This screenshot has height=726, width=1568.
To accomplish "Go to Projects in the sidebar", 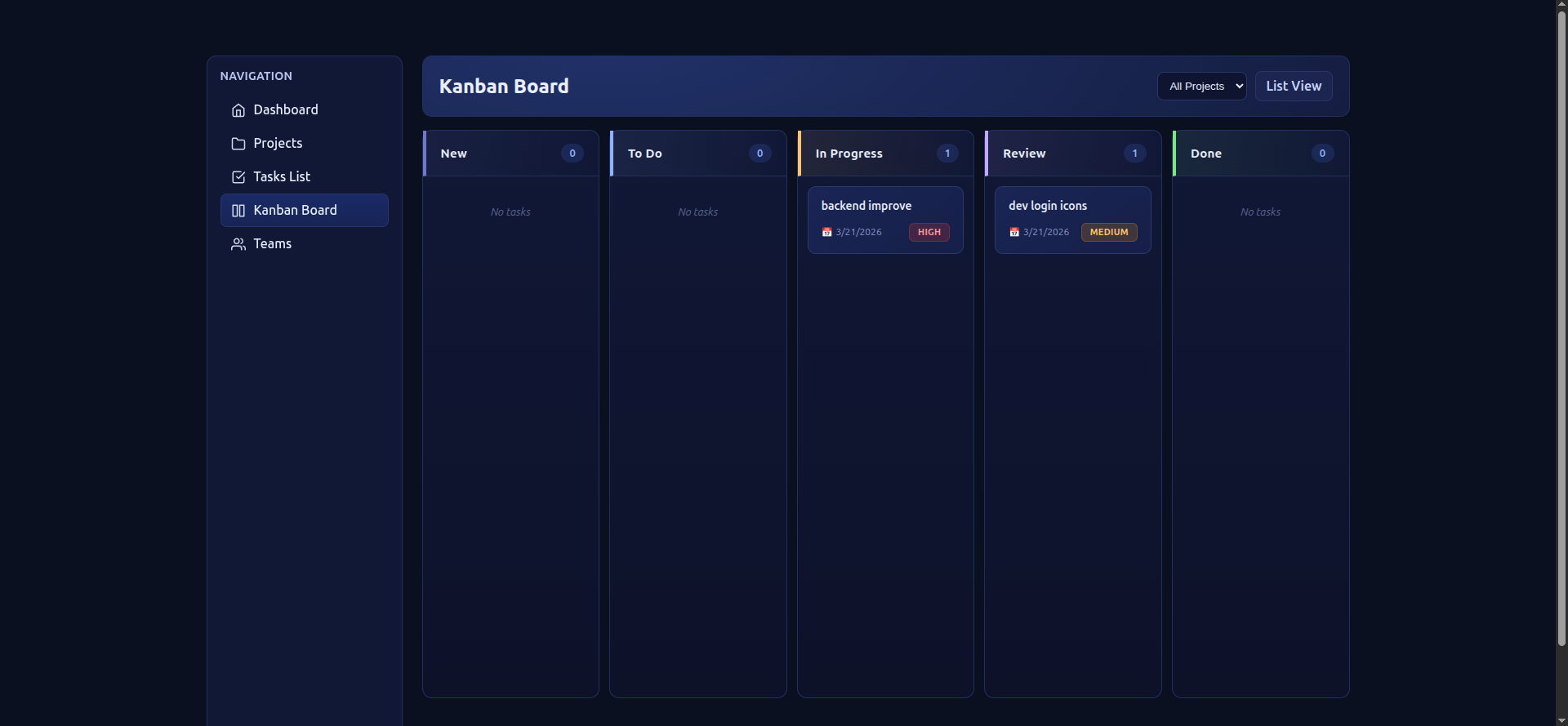I will pyautogui.click(x=305, y=144).
